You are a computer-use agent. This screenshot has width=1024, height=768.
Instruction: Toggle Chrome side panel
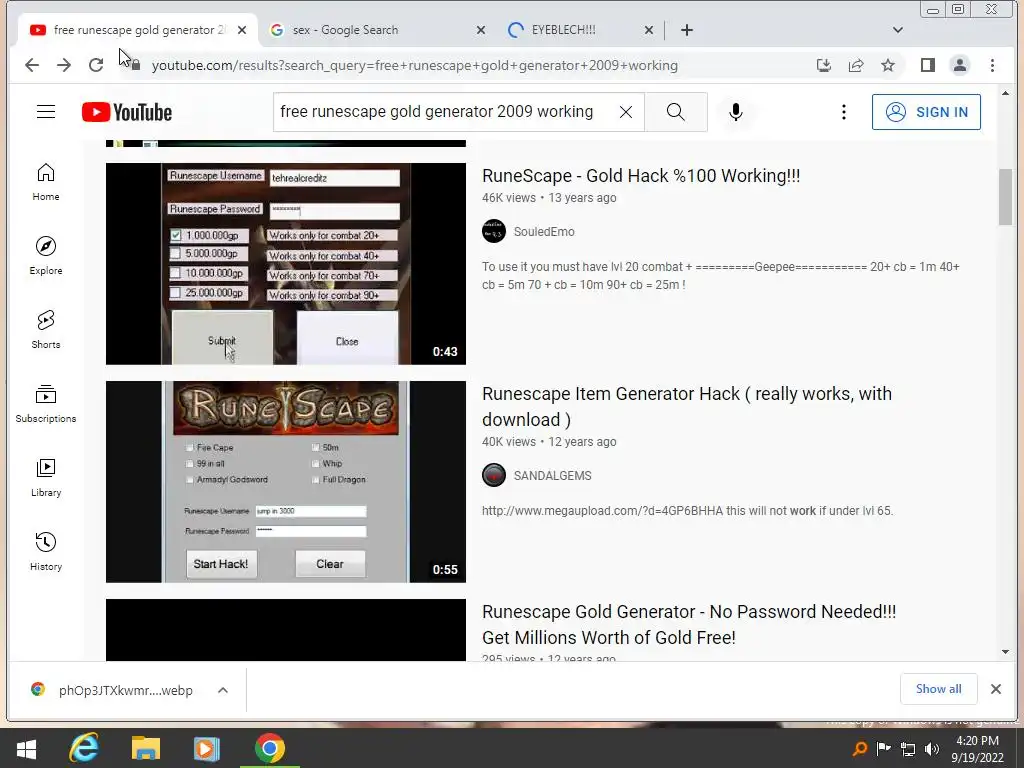pos(928,65)
